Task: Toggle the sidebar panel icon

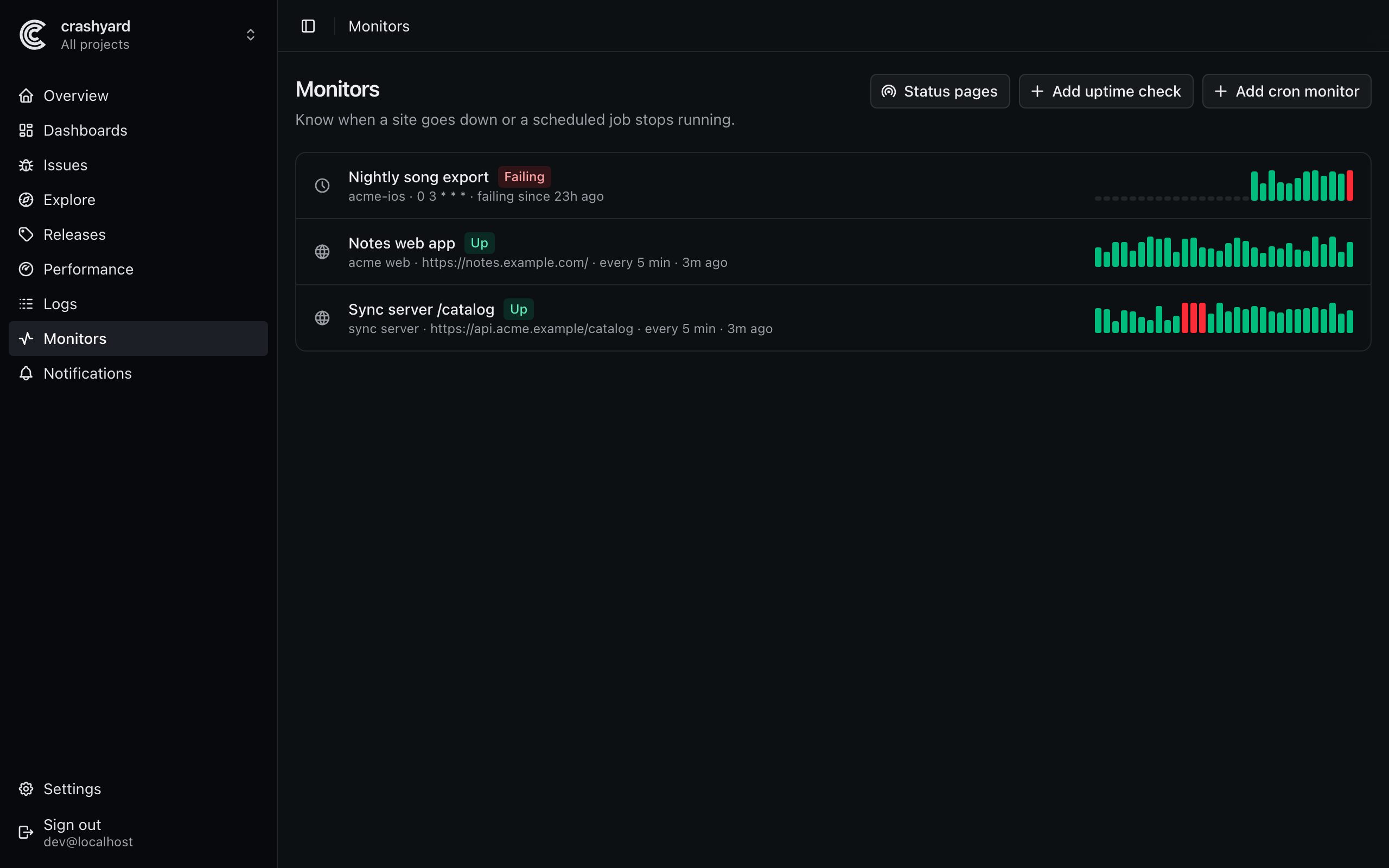Action: [x=308, y=27]
